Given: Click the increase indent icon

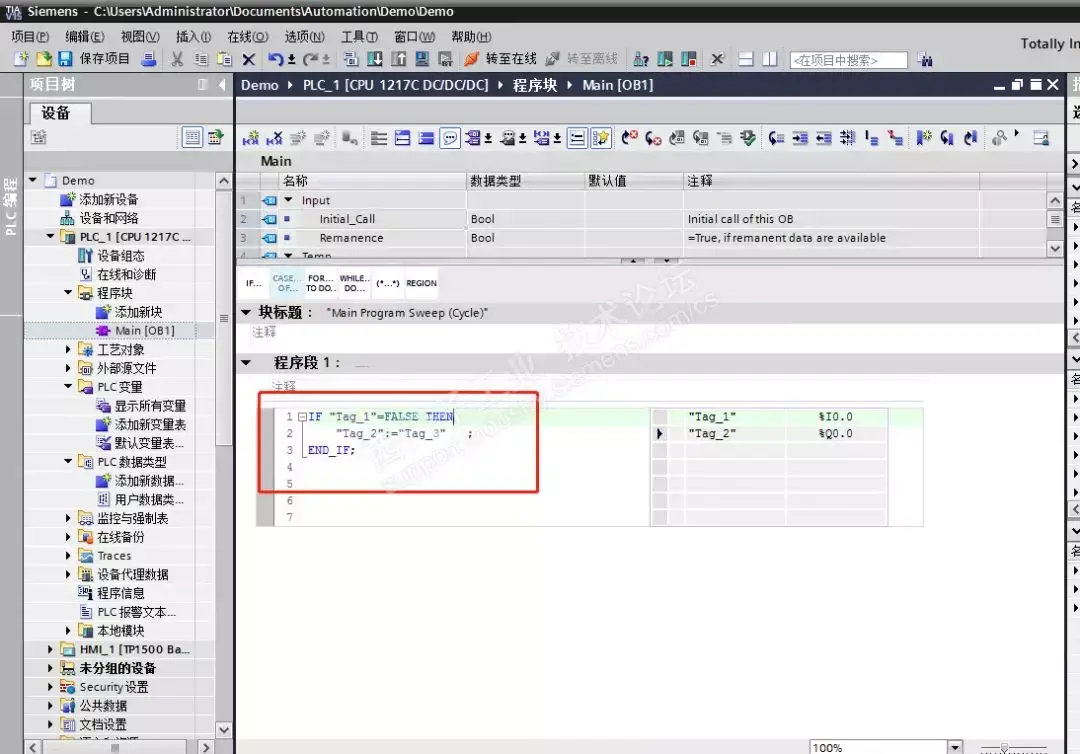Looking at the screenshot, I should (x=800, y=138).
